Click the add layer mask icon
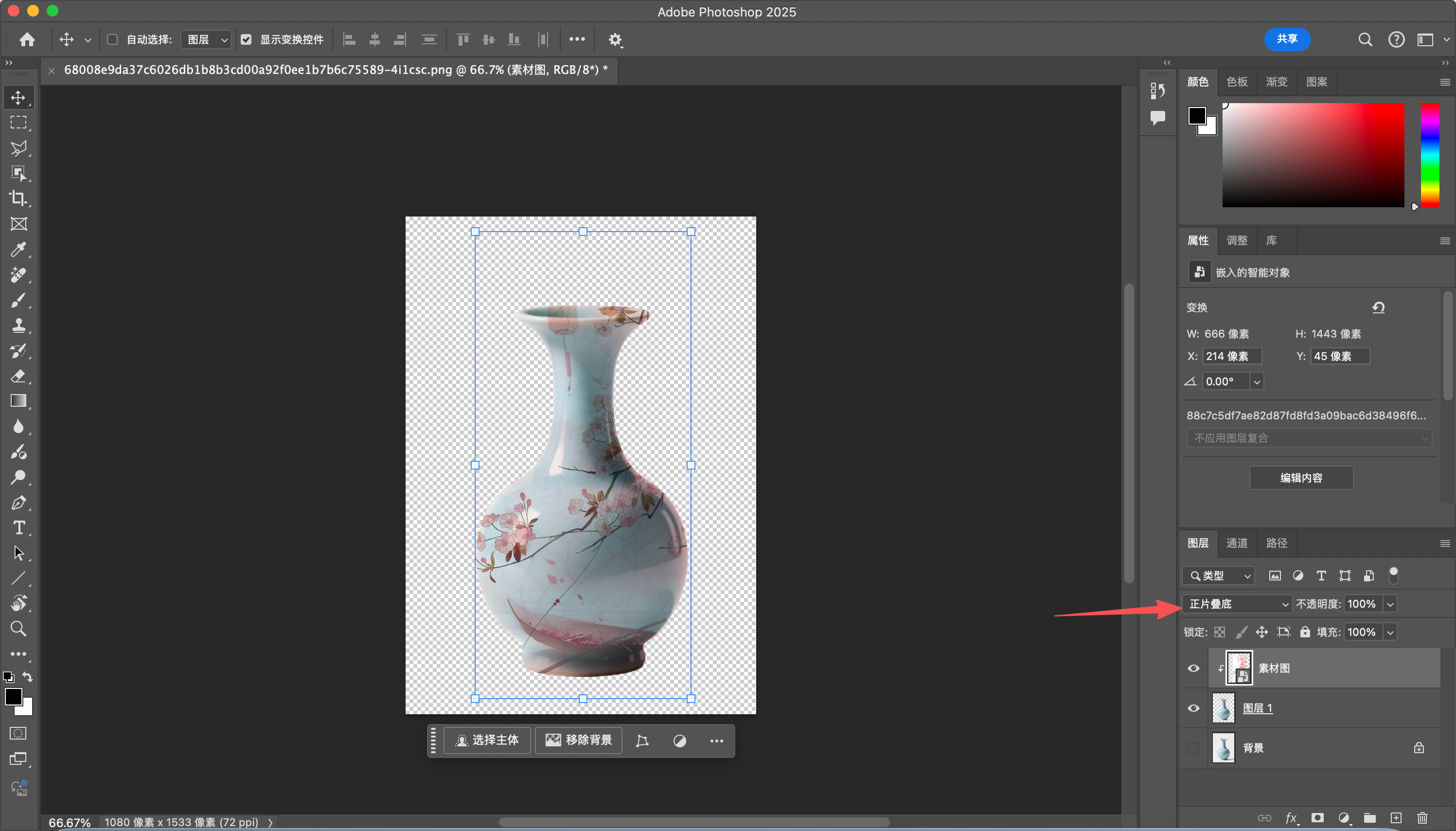Image resolution: width=1456 pixels, height=831 pixels. coord(1317,817)
